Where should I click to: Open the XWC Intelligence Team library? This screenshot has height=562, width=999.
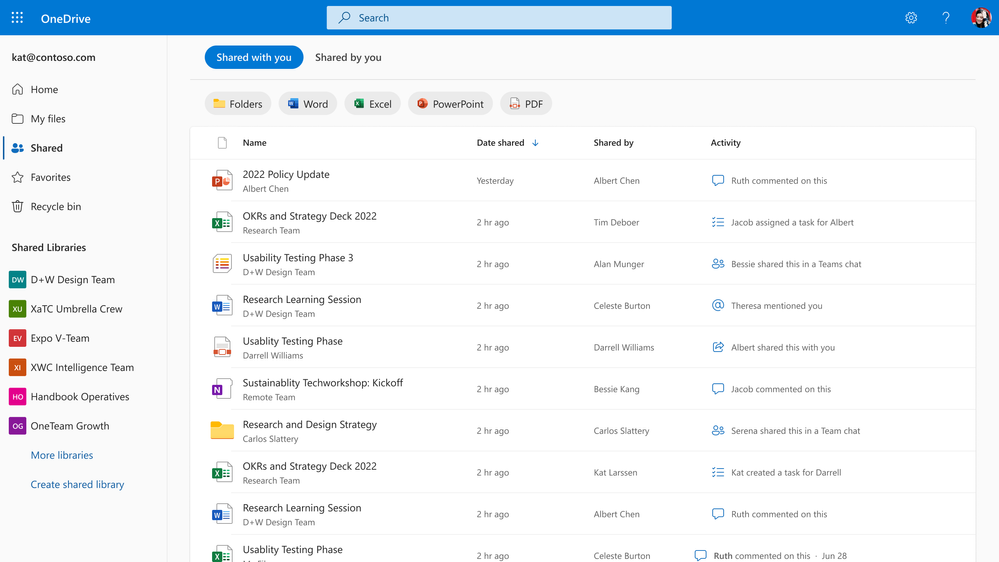point(83,368)
